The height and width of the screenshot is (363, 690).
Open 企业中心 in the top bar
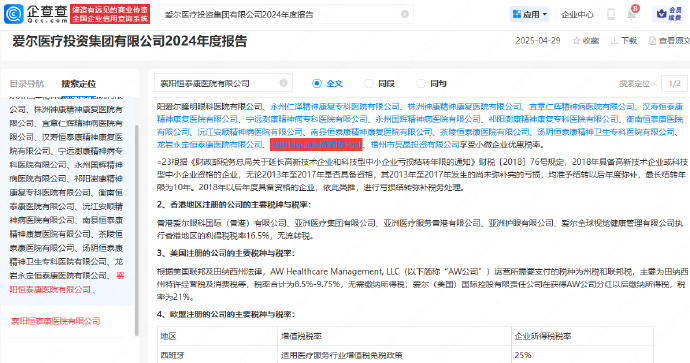click(577, 15)
